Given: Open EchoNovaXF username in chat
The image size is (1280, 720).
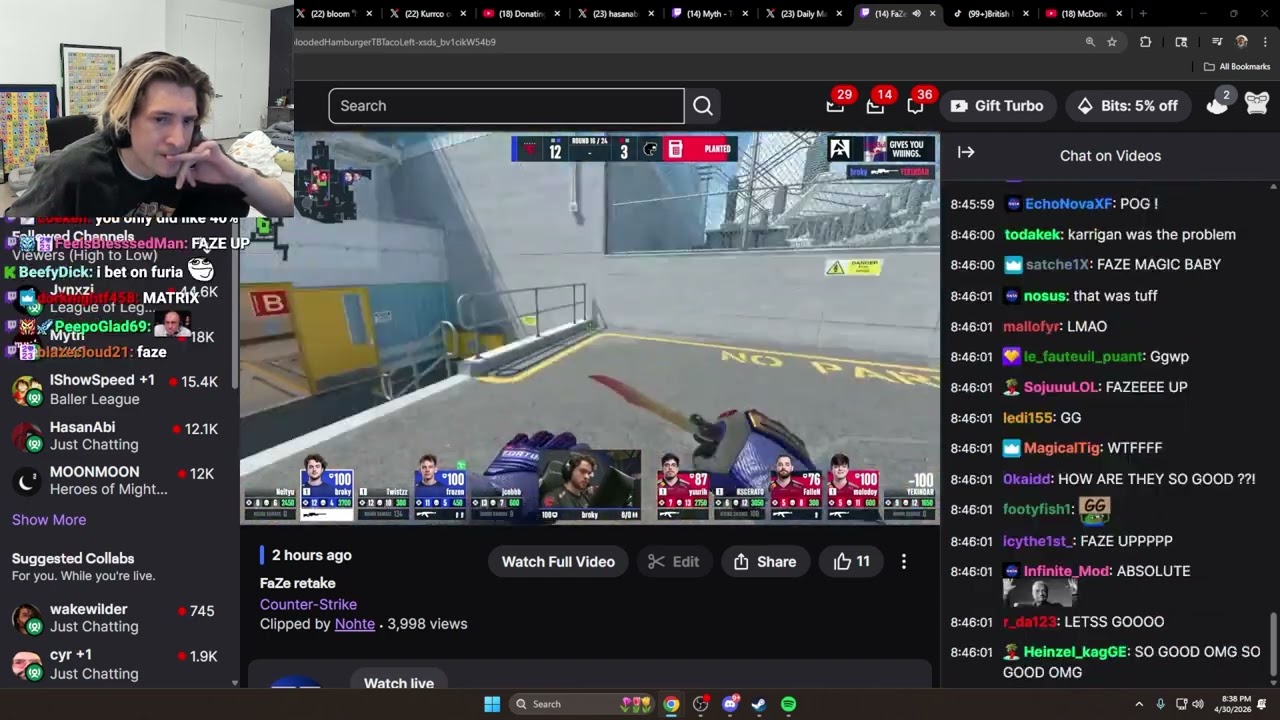Looking at the screenshot, I should point(1068,204).
